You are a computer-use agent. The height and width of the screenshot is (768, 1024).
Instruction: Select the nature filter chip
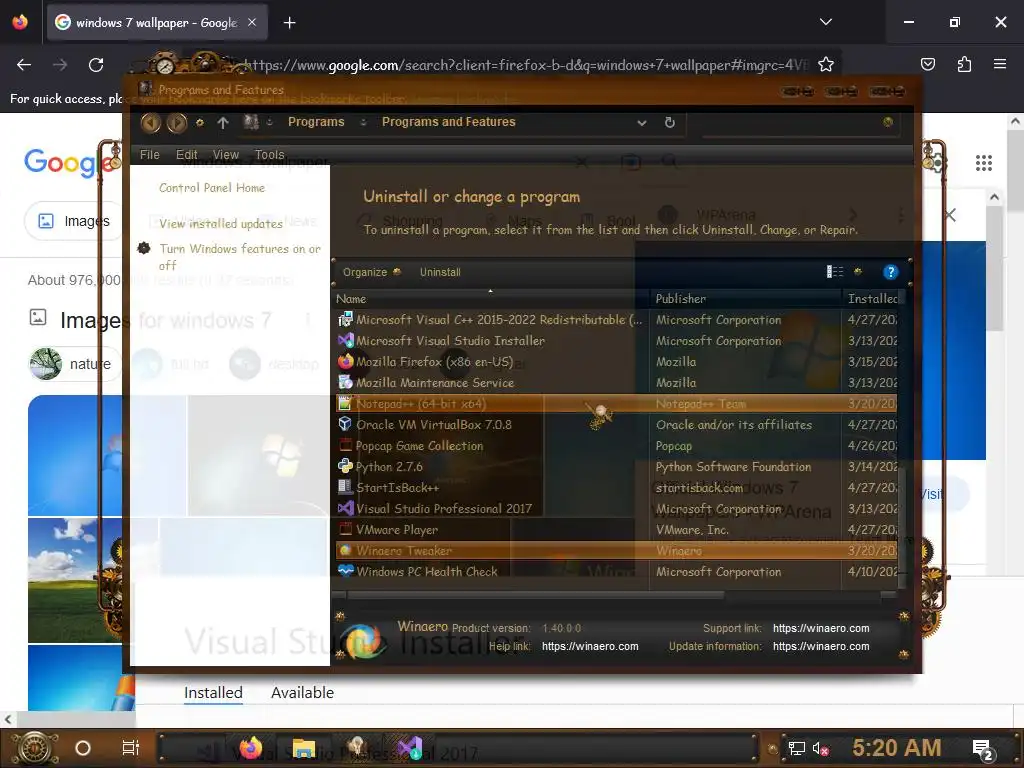pos(73,364)
